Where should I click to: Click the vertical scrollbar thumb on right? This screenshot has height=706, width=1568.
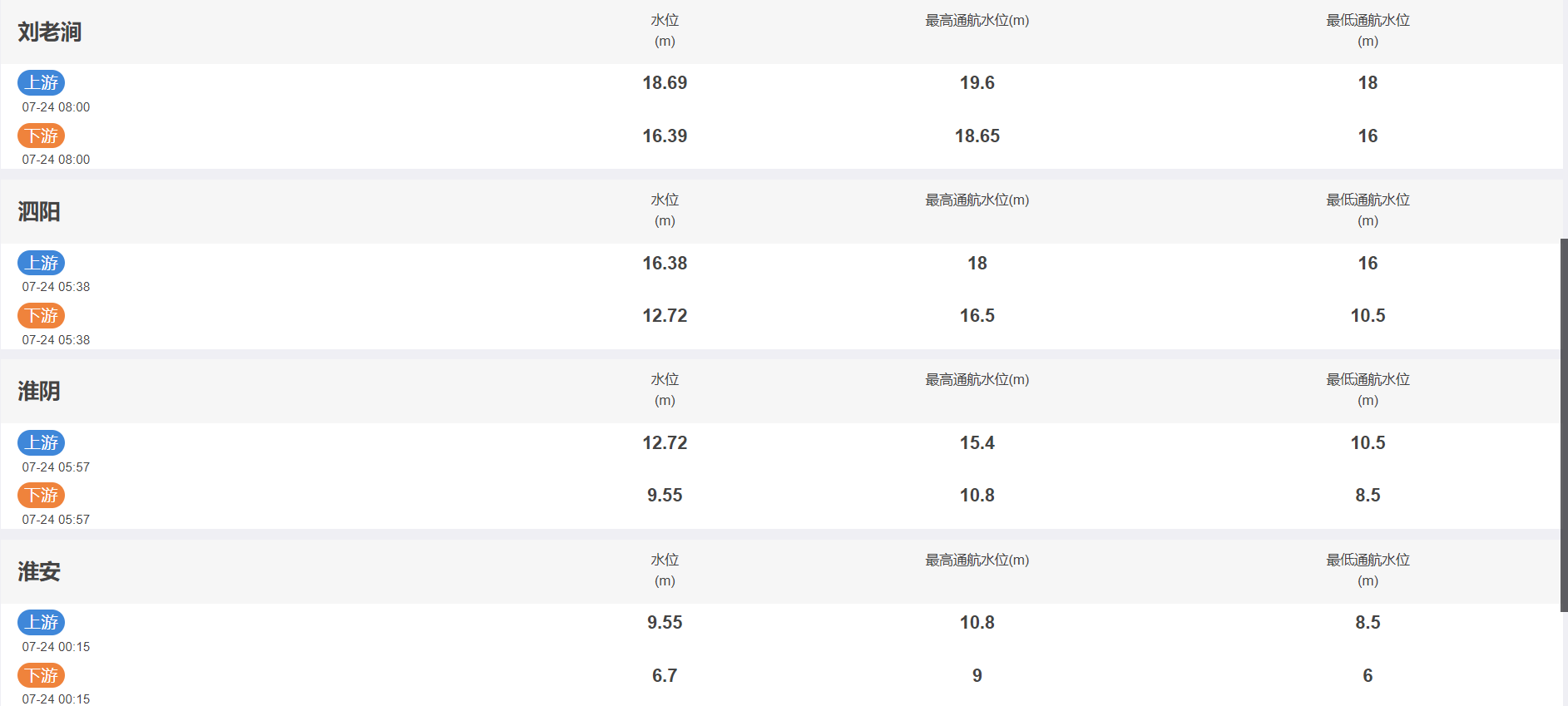pyautogui.click(x=1564, y=425)
